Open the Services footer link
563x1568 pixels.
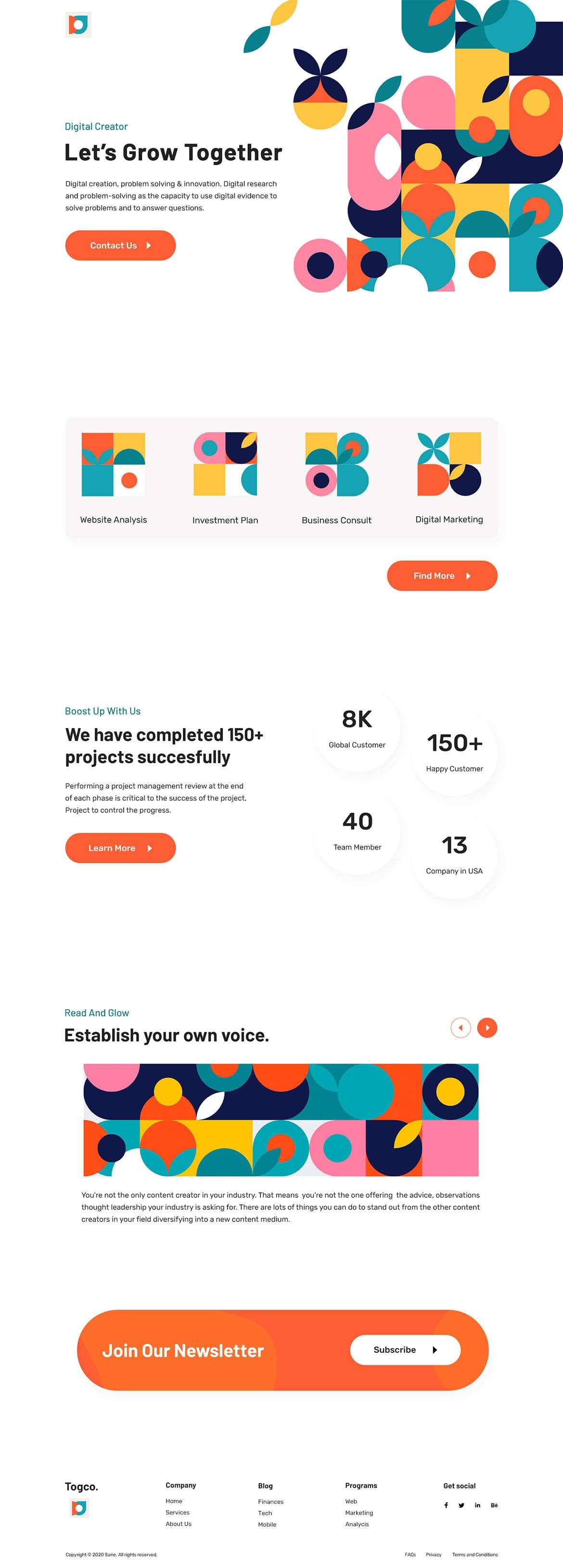[178, 1513]
